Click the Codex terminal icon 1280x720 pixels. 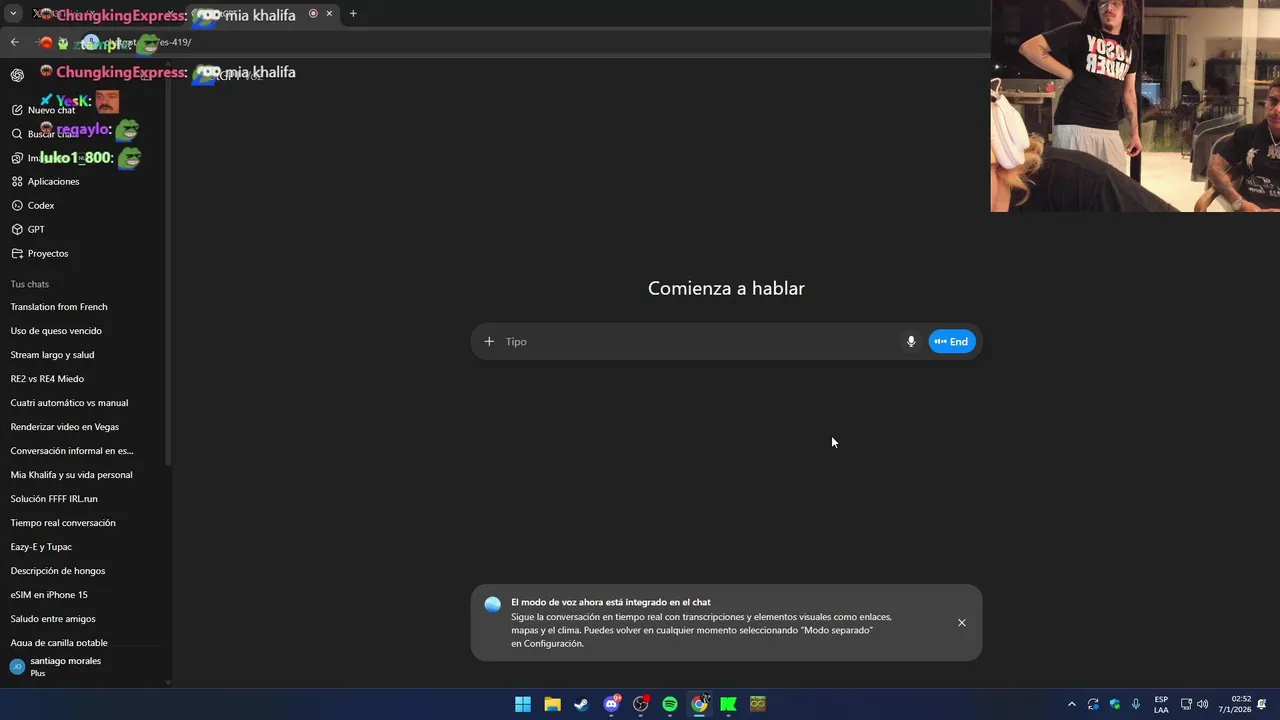(x=17, y=206)
